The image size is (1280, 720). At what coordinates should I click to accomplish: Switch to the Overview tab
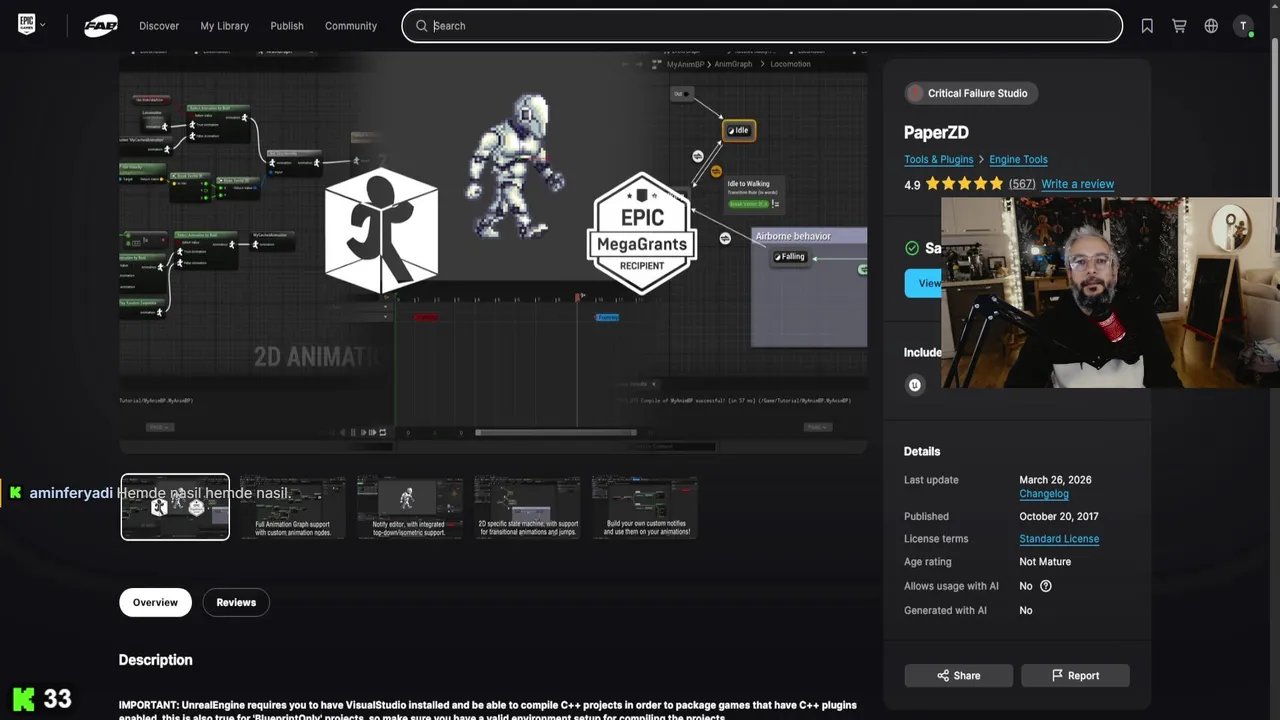(x=155, y=602)
